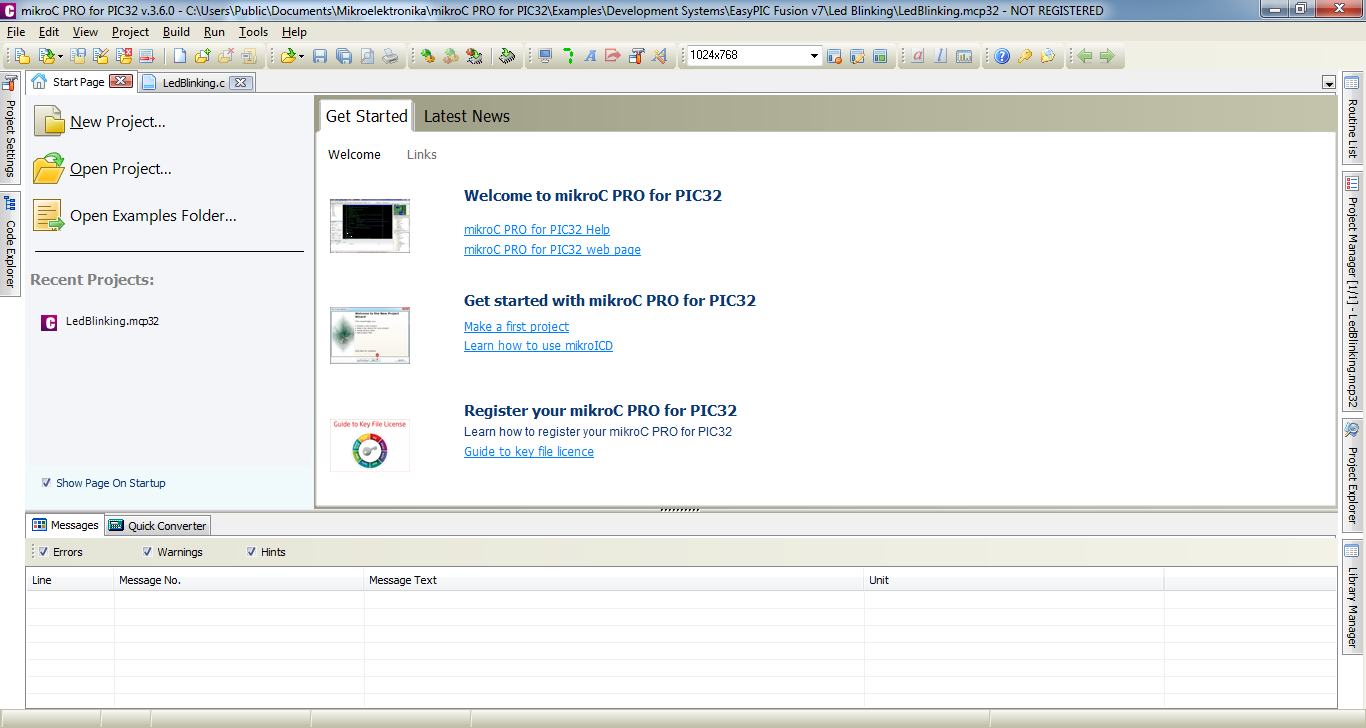Click the green forward arrow icon
The image size is (1366, 728).
[1107, 56]
